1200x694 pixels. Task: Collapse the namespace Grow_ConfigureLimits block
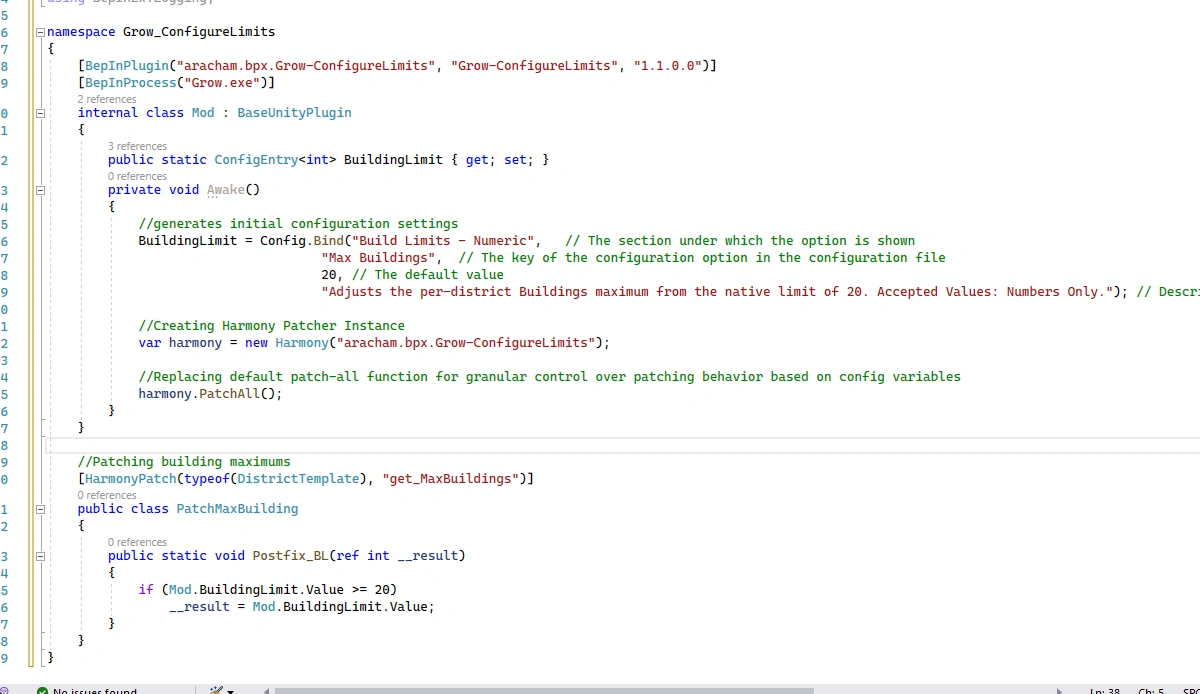(x=40, y=32)
